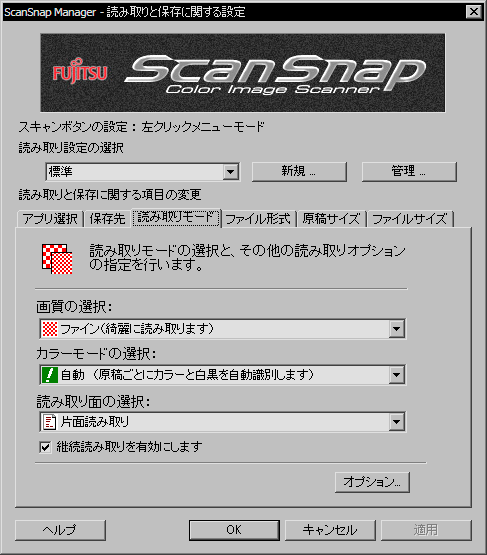Click the FUJITSU logo in banner

point(80,73)
